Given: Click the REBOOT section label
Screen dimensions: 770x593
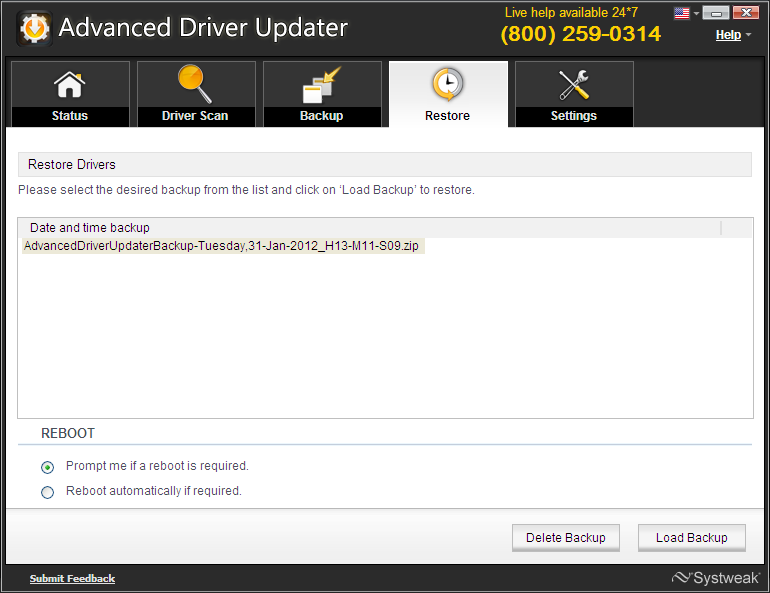Looking at the screenshot, I should coord(68,433).
